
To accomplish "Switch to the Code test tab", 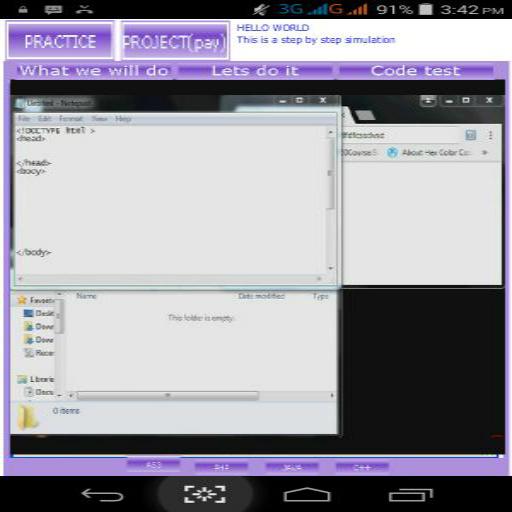I will [416, 71].
